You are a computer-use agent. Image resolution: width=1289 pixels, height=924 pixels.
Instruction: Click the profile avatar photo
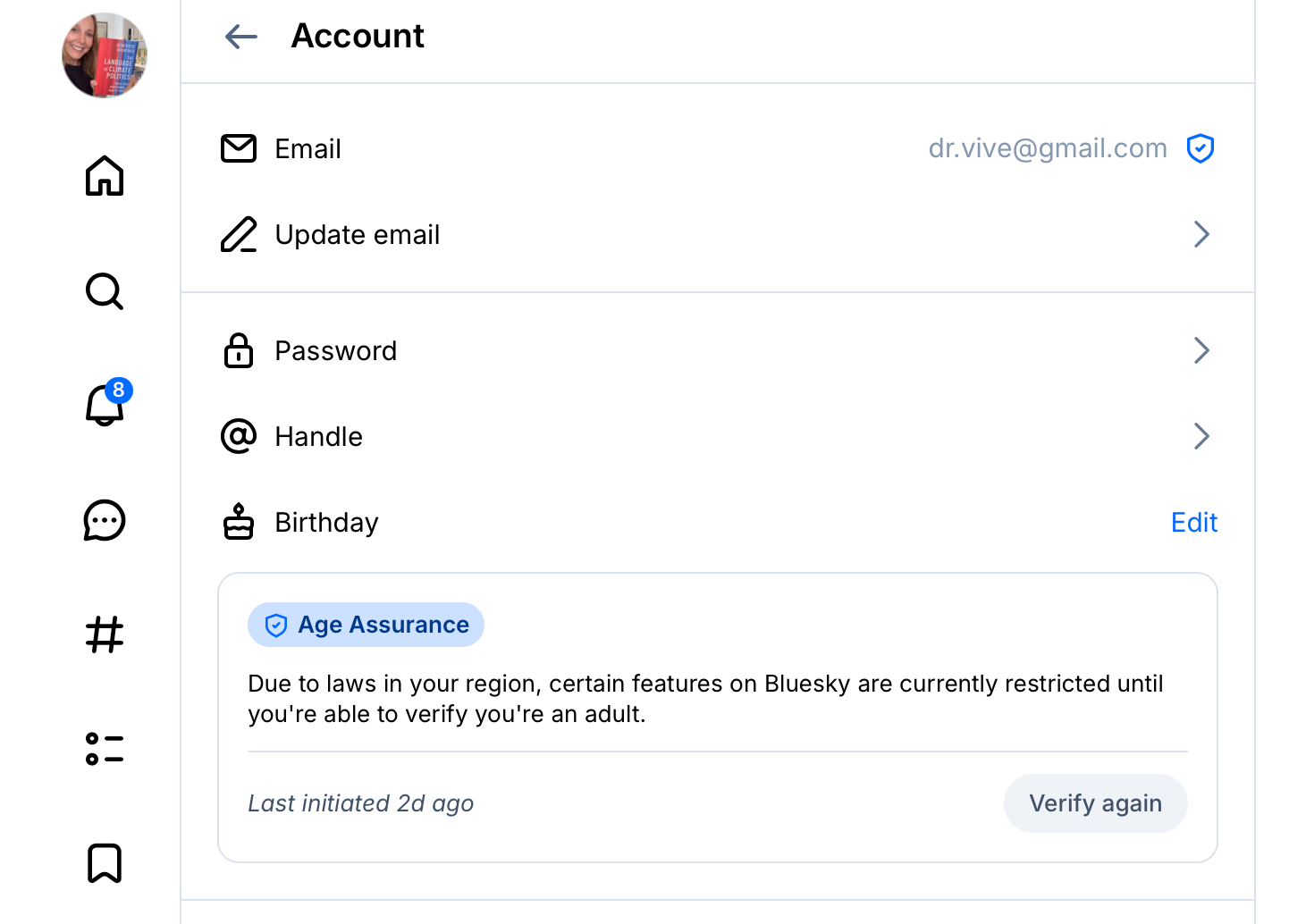click(105, 55)
